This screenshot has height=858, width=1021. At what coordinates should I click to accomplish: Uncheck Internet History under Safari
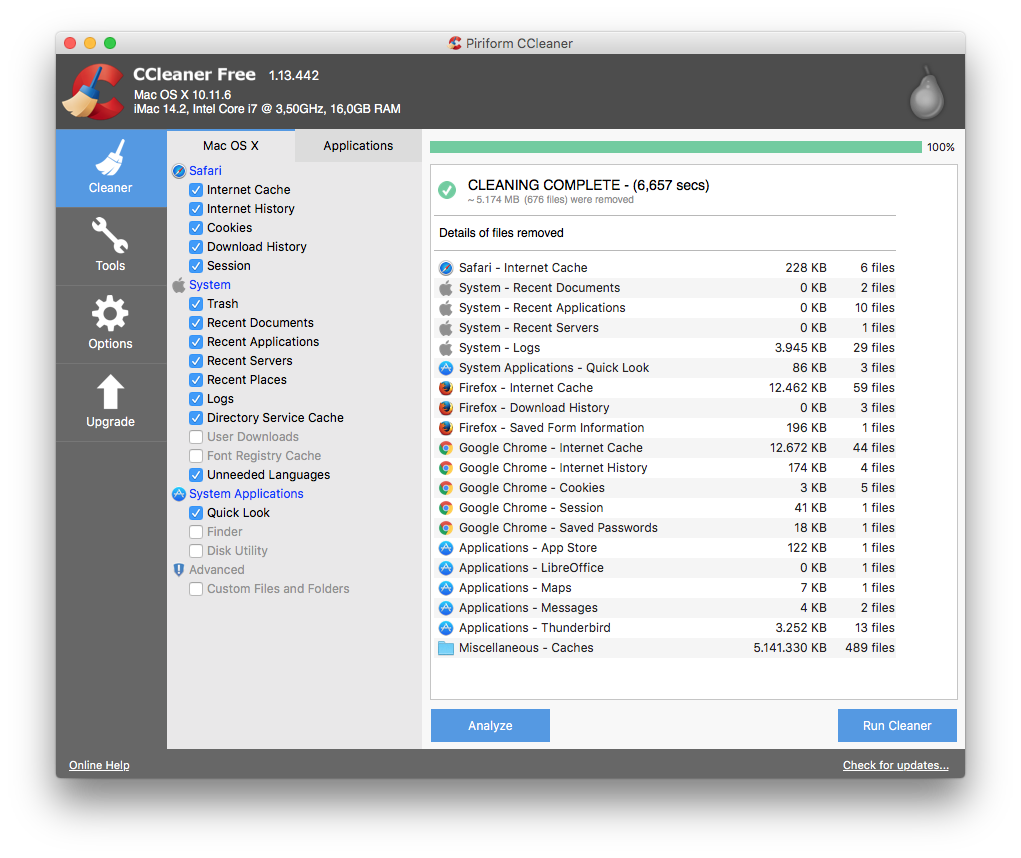196,208
